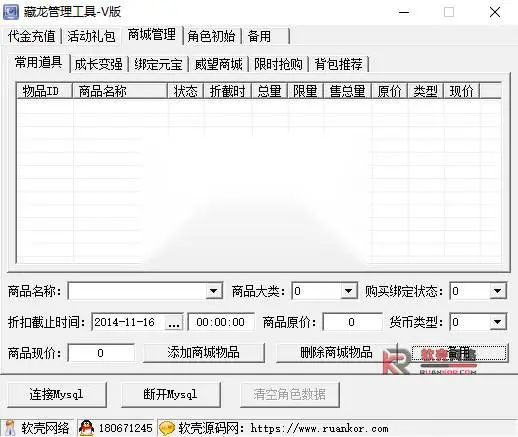518x437 pixels.
Task: Open the 角色初始 tab
Action: (211, 36)
